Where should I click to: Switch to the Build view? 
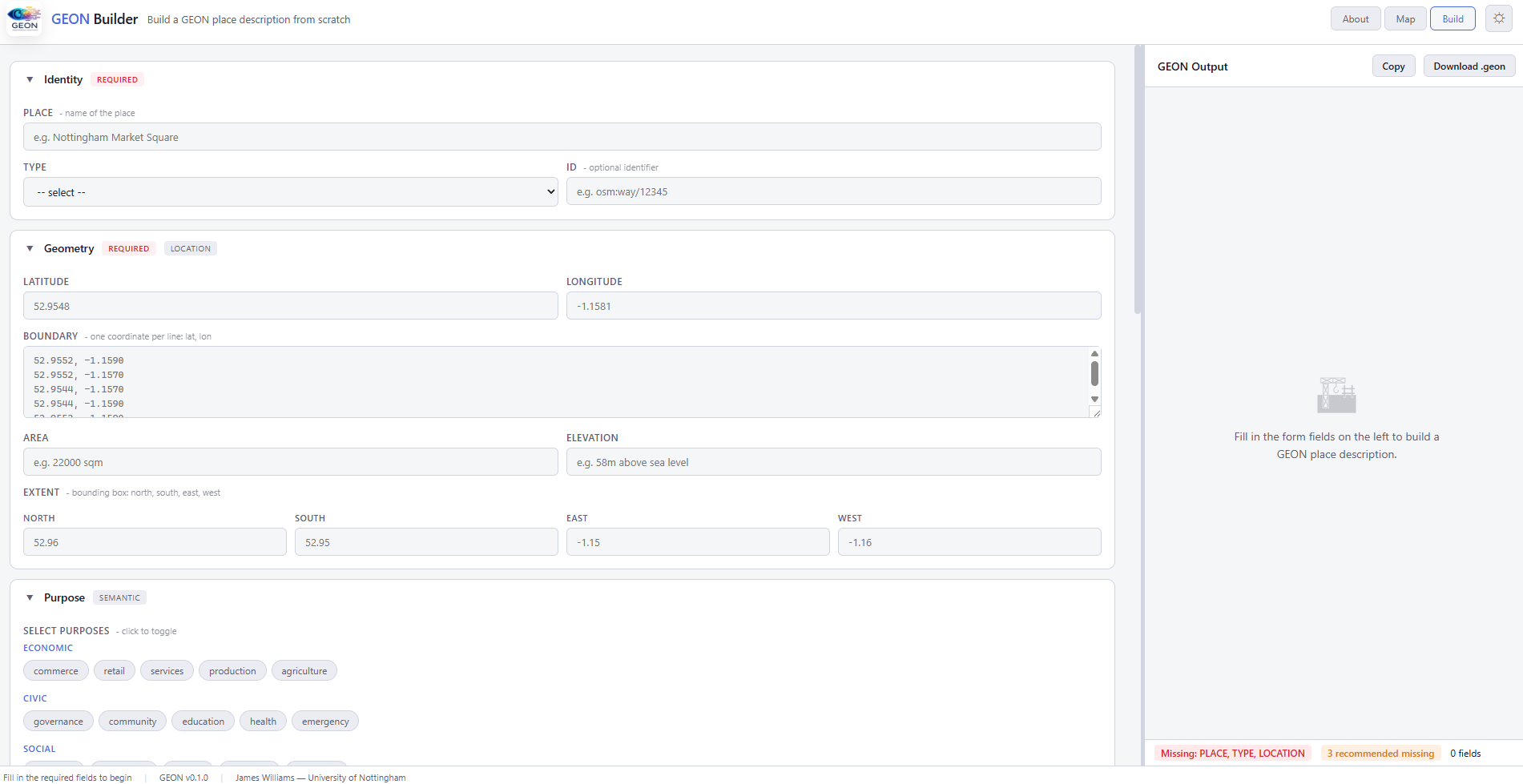(1452, 18)
